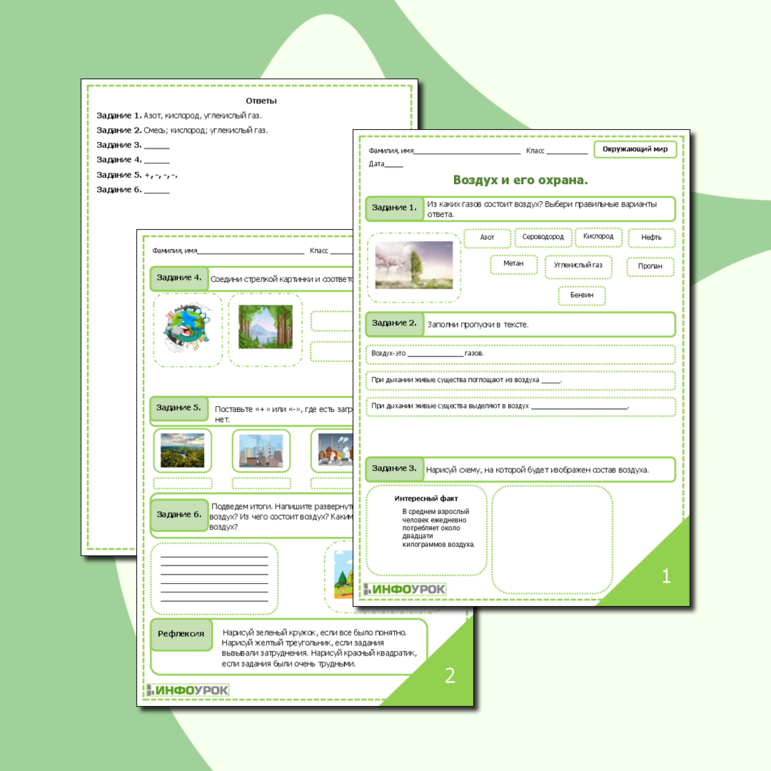Select the Кислород answer option
This screenshot has height=771, width=771.
598,237
